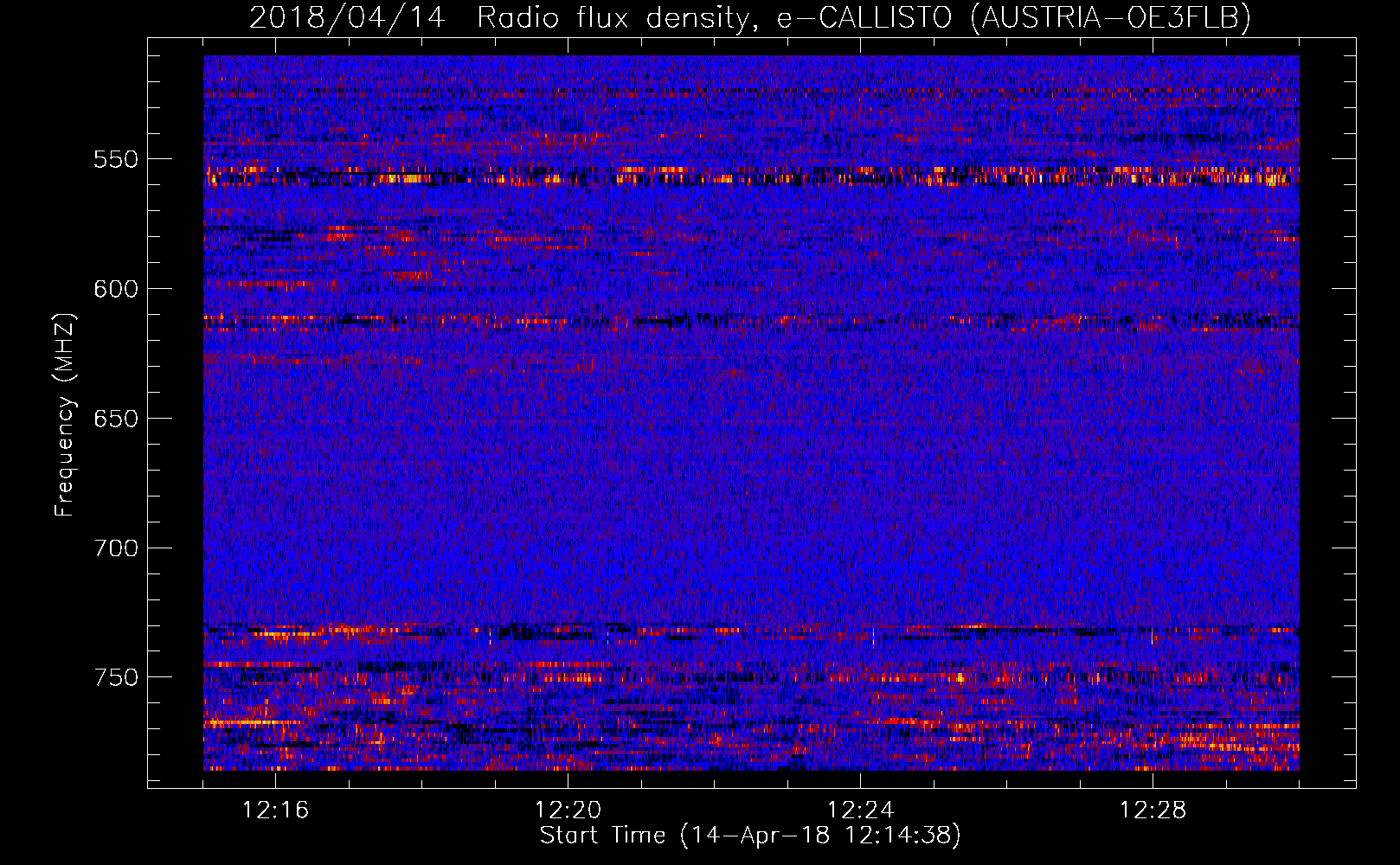The image size is (1400, 865).
Task: Click the "Start Time (14-Apr-18 12:14:38)" axis label
Action: [x=751, y=836]
